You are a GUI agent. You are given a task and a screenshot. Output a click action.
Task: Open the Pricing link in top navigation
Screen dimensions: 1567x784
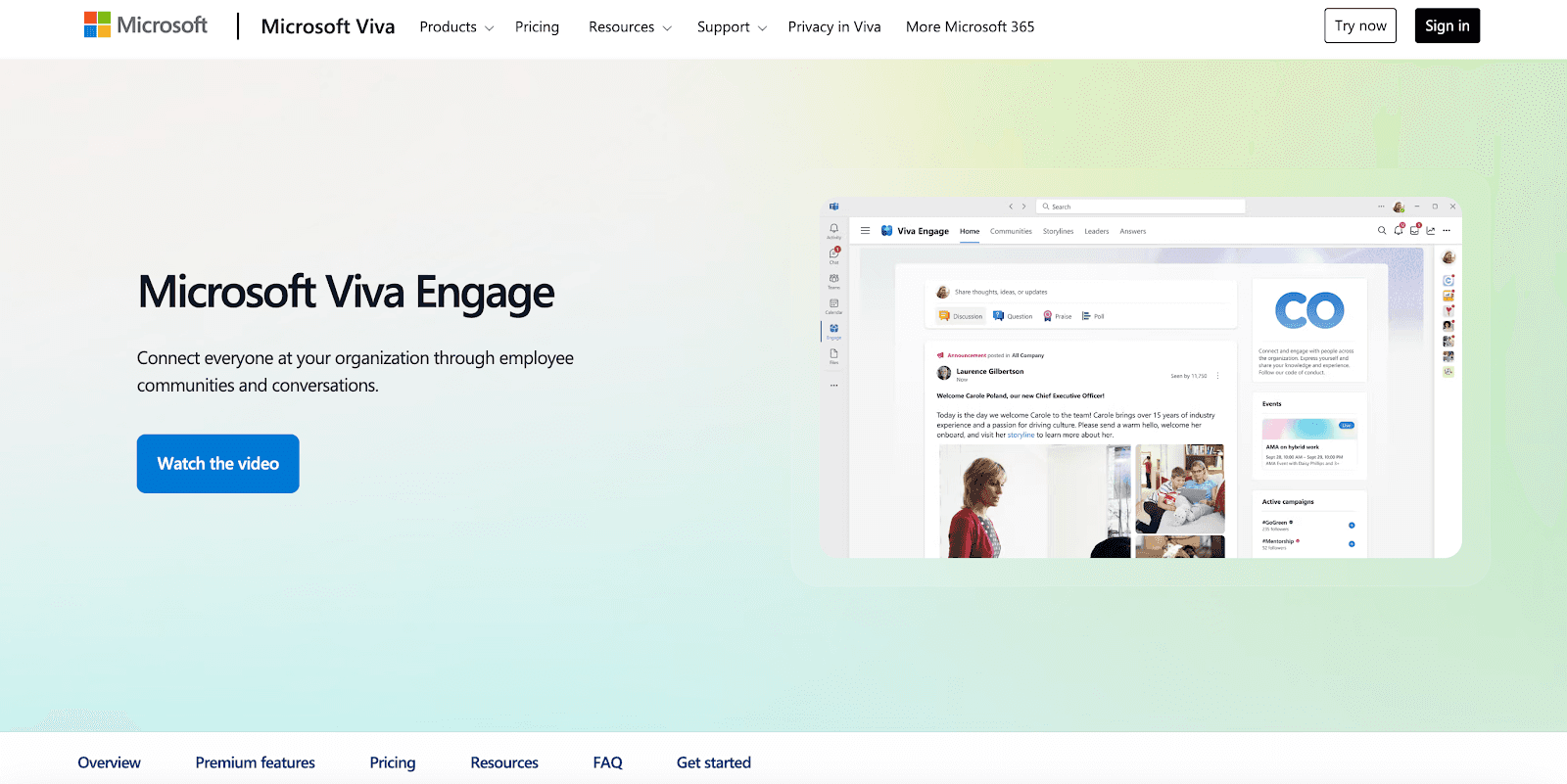537,26
